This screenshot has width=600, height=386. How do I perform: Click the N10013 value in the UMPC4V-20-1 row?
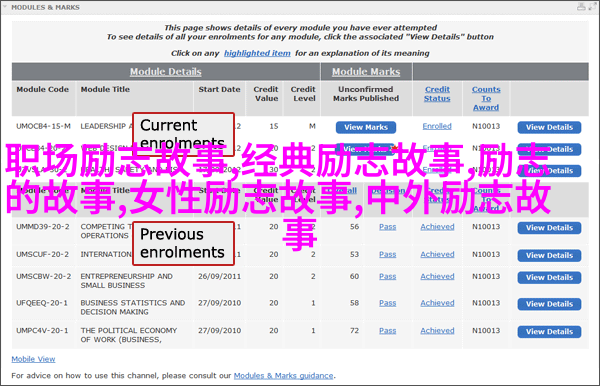(x=486, y=331)
